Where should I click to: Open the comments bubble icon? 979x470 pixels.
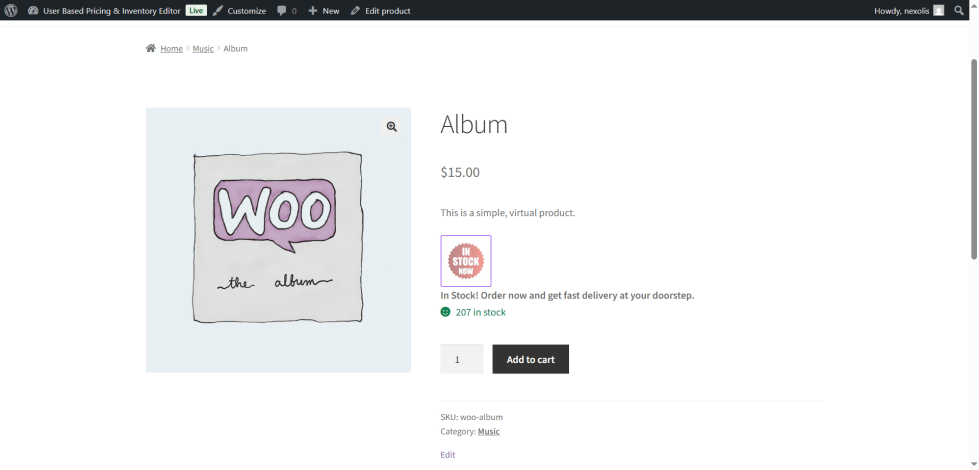click(282, 10)
